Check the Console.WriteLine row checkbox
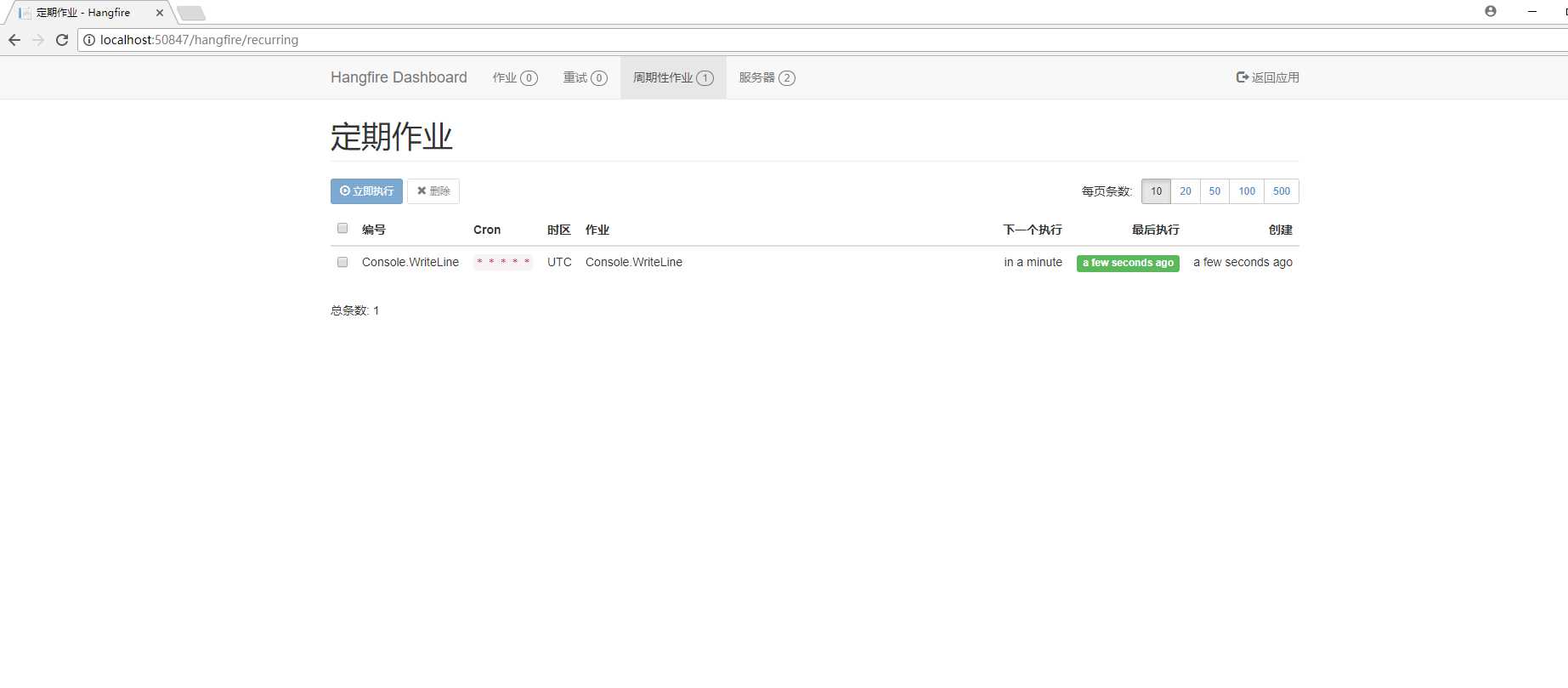Viewport: 1568px width, 688px height. click(x=342, y=262)
